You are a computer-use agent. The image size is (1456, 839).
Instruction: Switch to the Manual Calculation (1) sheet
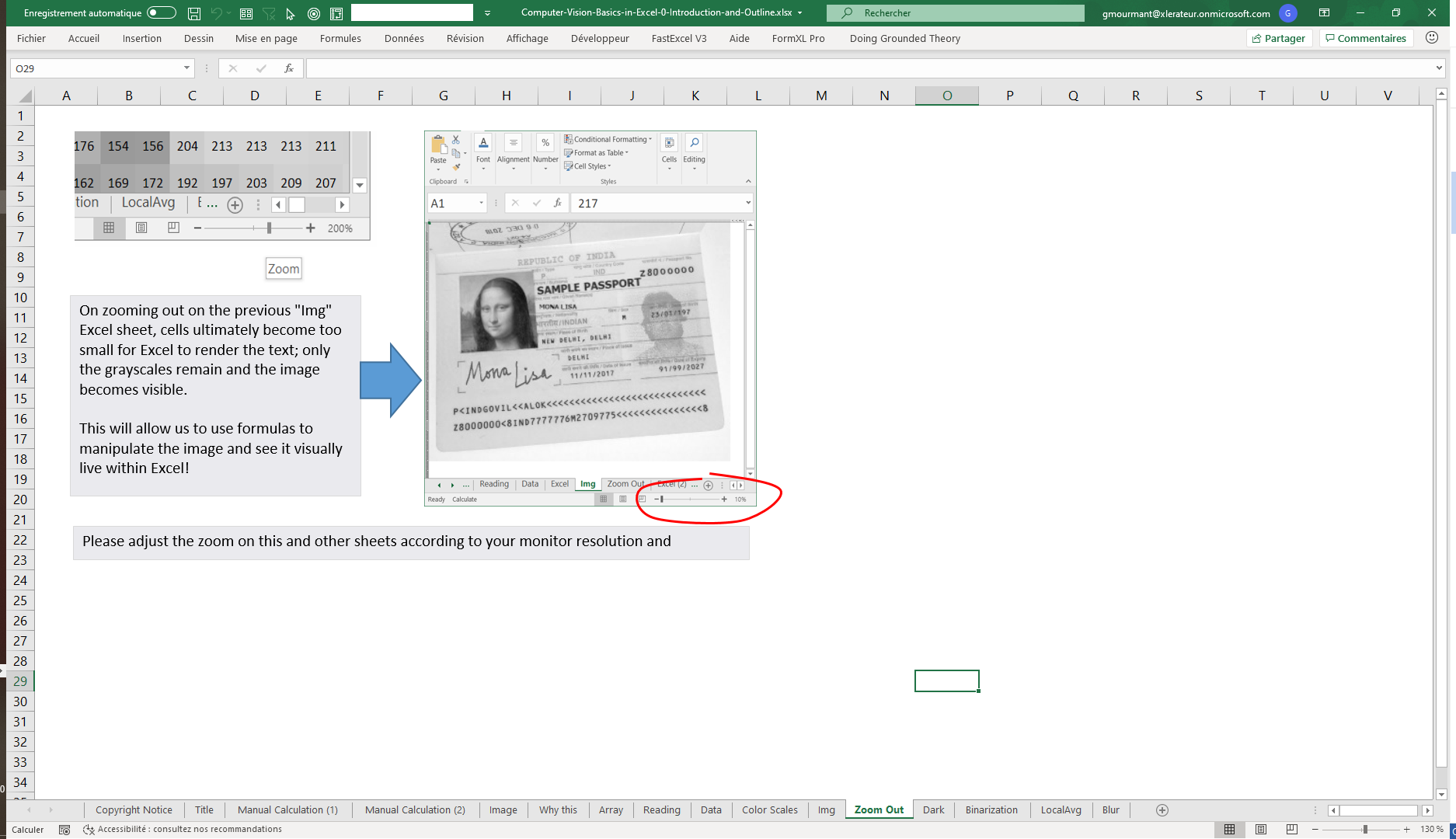pos(287,809)
